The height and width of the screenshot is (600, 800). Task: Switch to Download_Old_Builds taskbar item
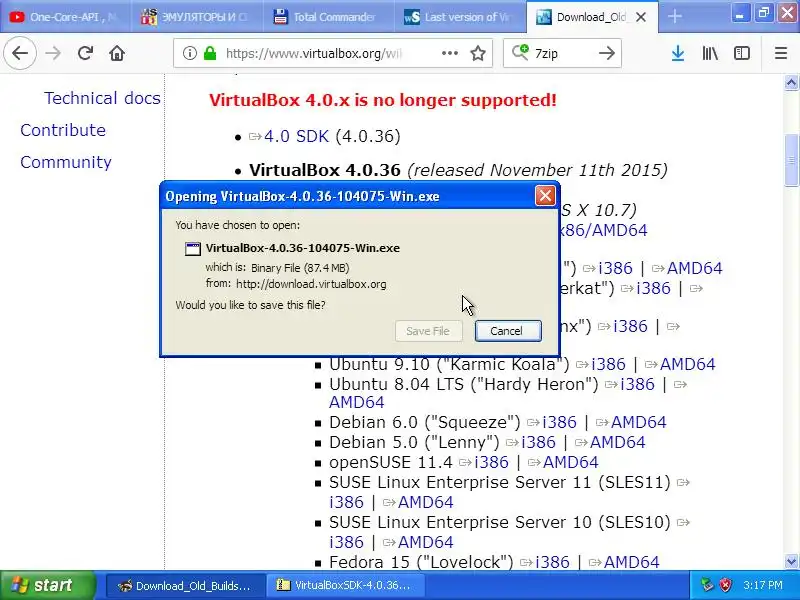(186, 585)
